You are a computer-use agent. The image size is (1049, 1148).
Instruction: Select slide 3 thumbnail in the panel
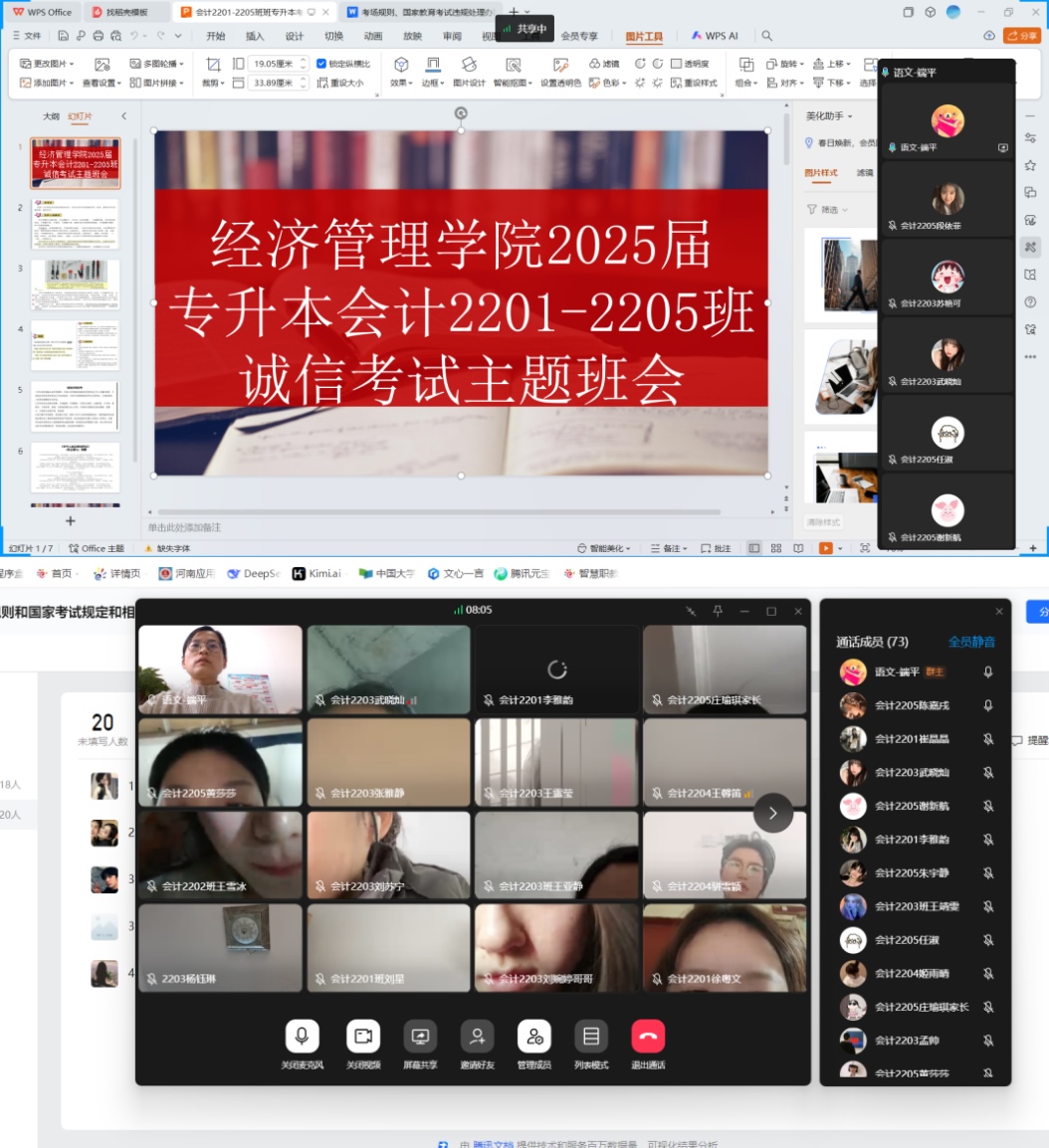(75, 285)
